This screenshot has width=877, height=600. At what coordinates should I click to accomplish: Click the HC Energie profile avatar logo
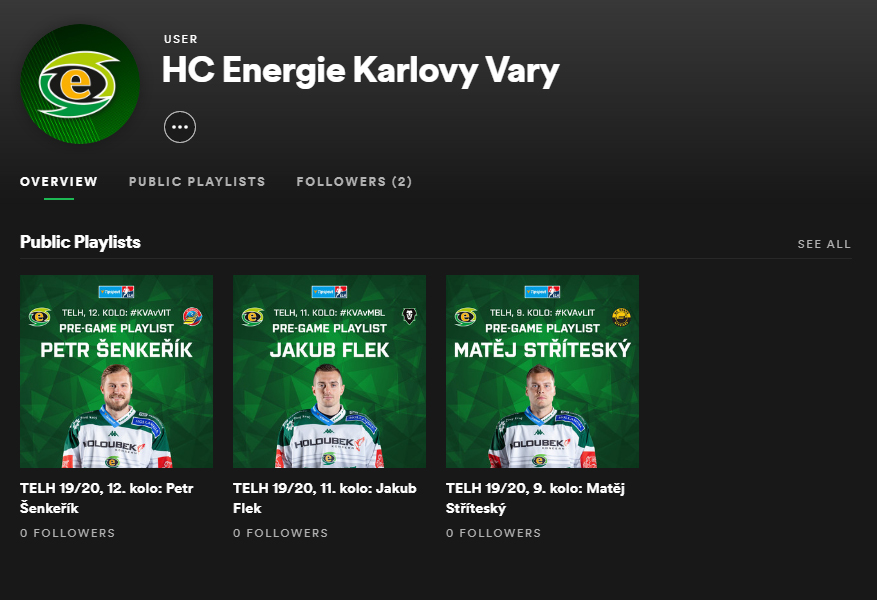(x=80, y=84)
